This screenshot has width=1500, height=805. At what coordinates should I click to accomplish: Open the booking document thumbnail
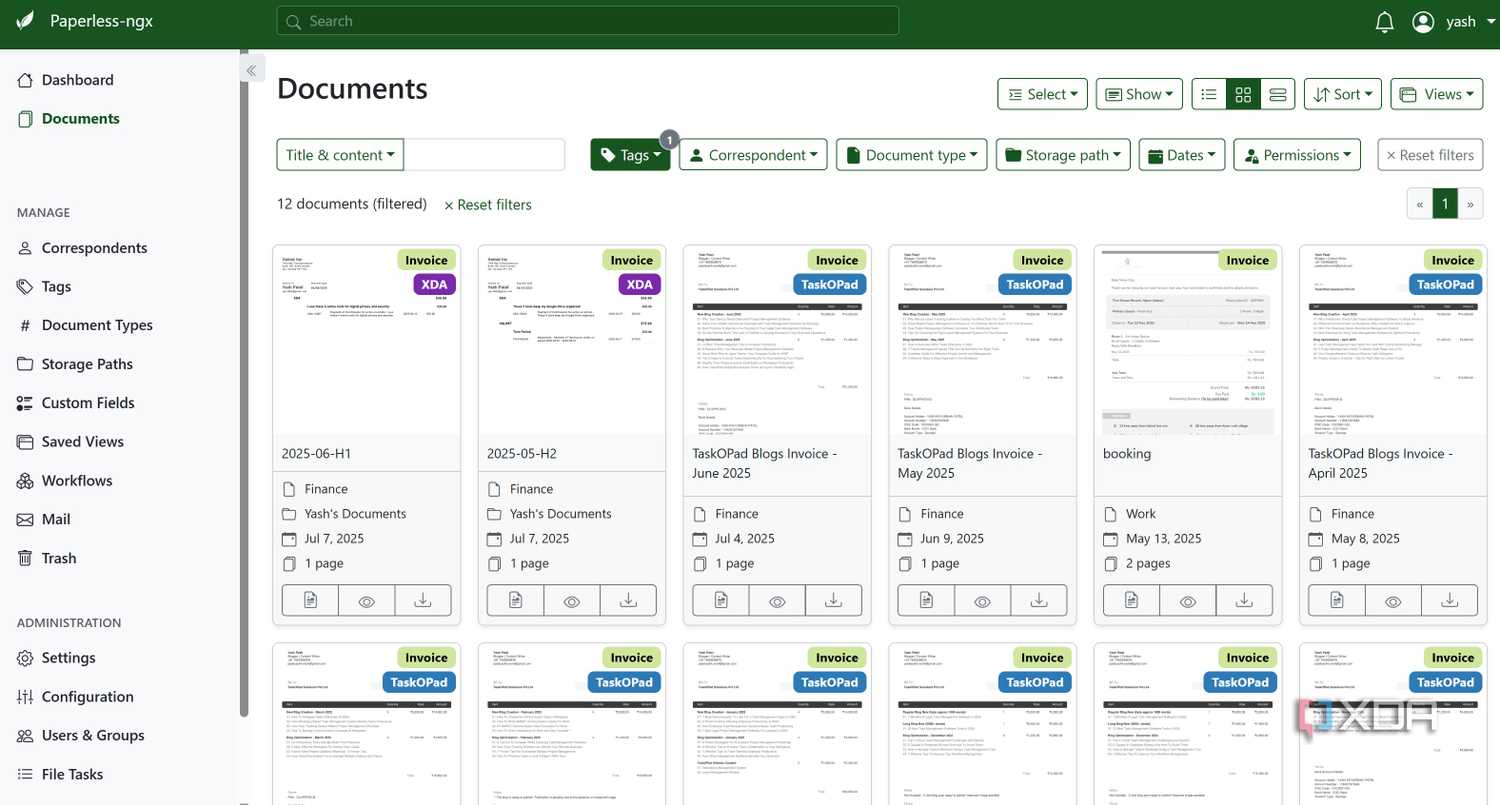click(1188, 340)
